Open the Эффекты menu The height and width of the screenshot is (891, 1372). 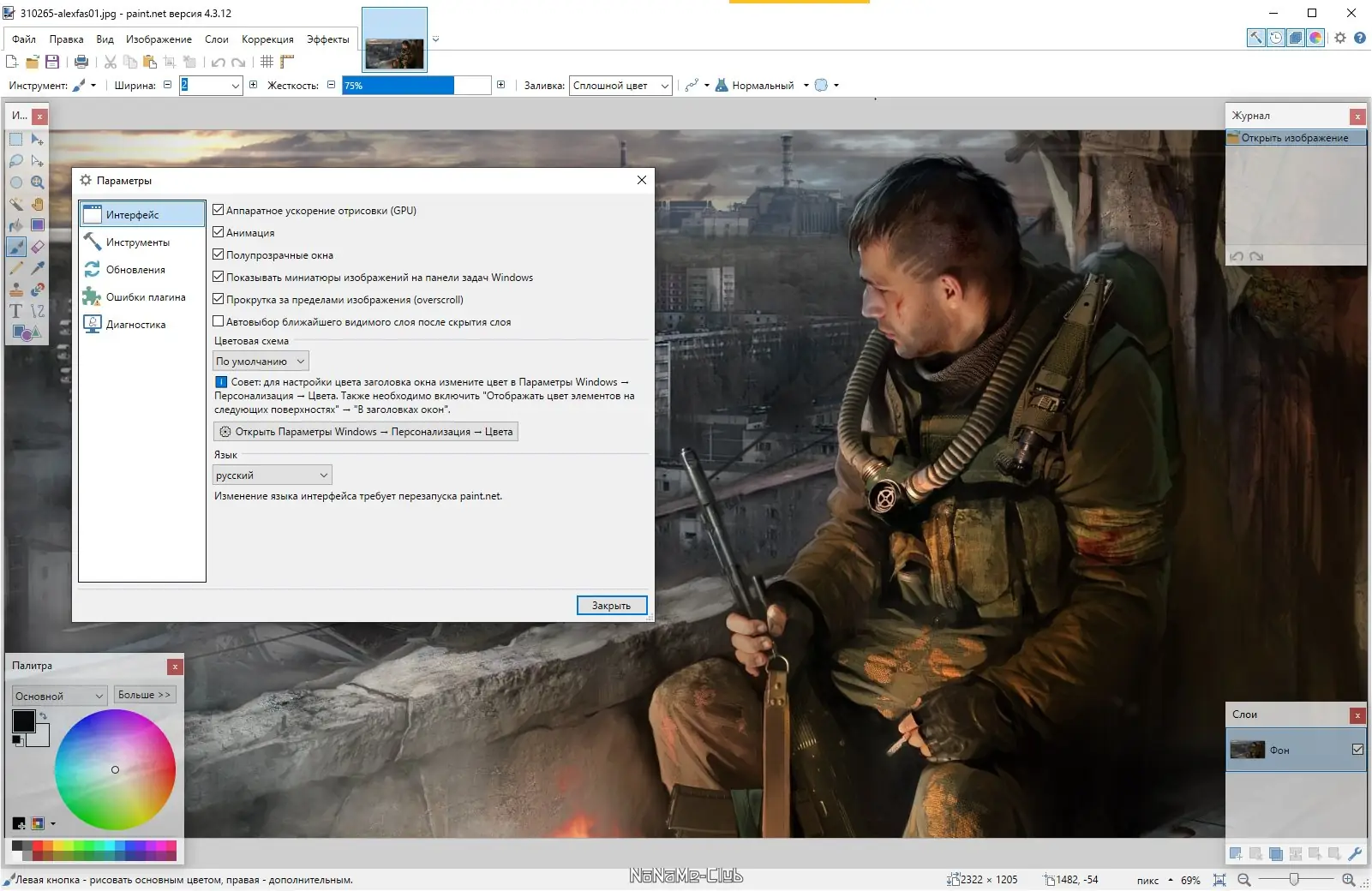328,39
